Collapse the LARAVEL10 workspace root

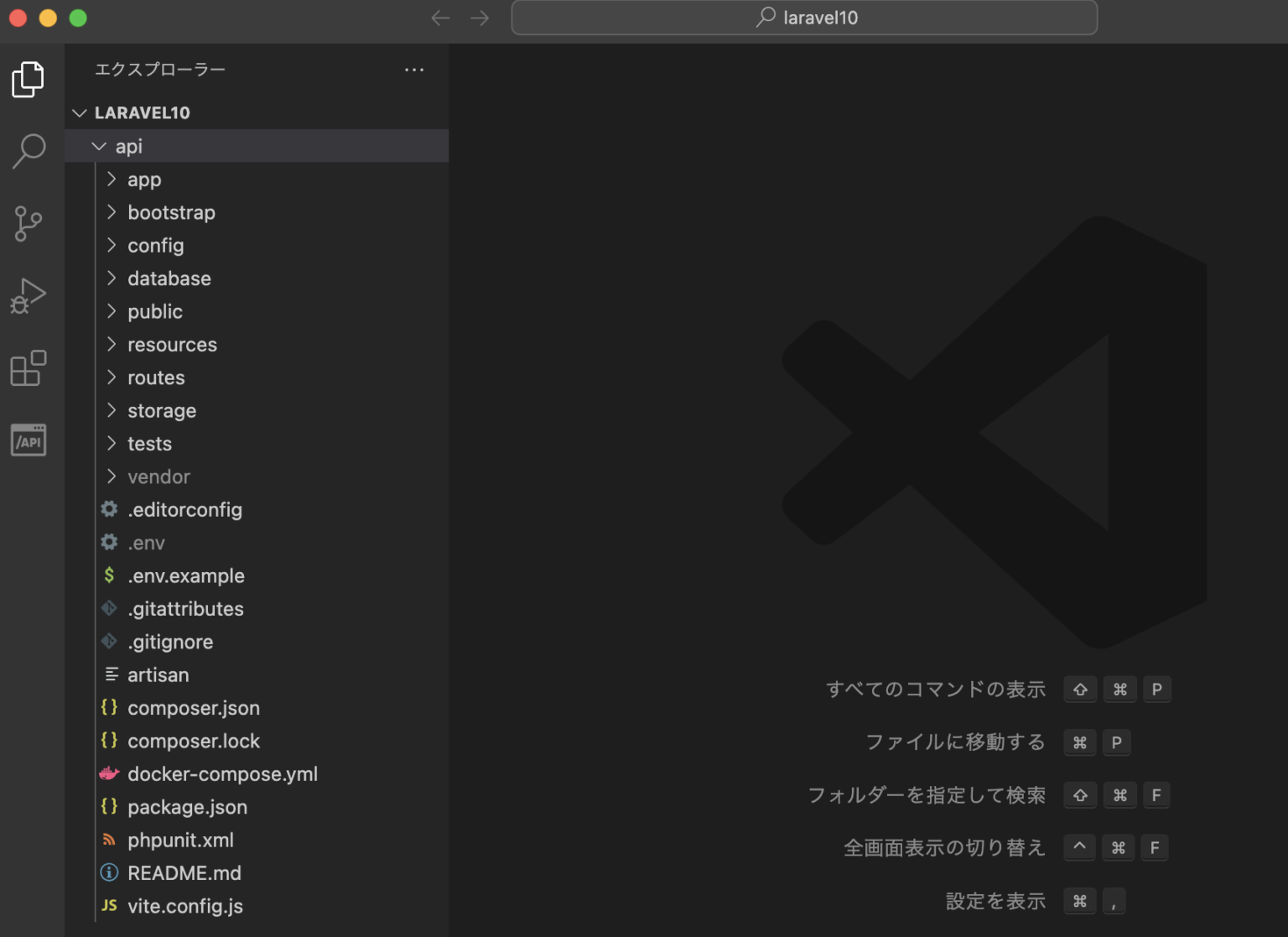point(79,112)
